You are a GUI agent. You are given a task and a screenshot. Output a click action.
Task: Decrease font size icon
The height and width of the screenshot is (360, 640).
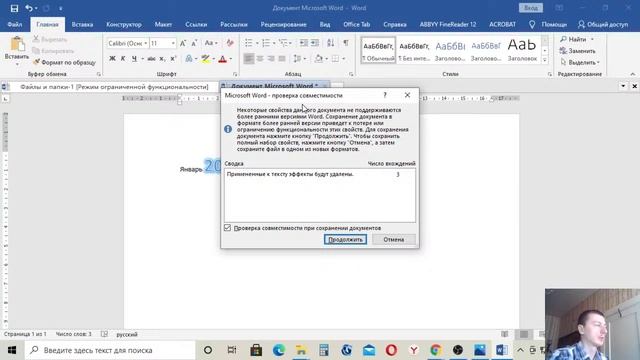click(194, 43)
